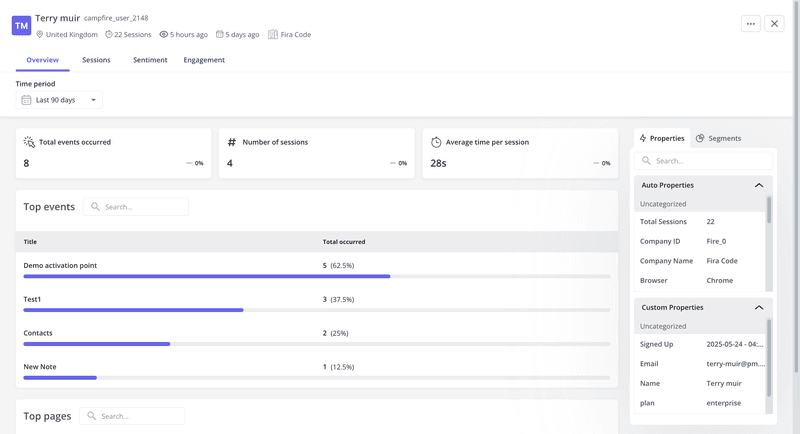Image resolution: width=800 pixels, height=434 pixels.
Task: Click the Fira Code company building icon
Action: [272, 35]
